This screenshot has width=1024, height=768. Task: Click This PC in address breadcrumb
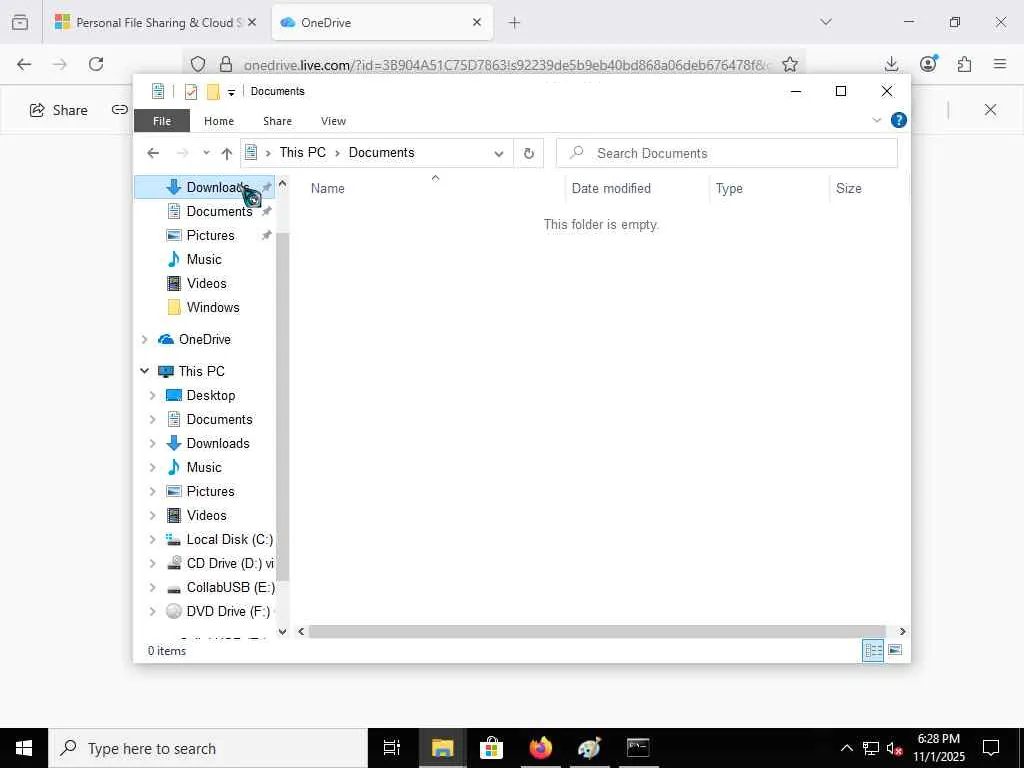pyautogui.click(x=302, y=152)
